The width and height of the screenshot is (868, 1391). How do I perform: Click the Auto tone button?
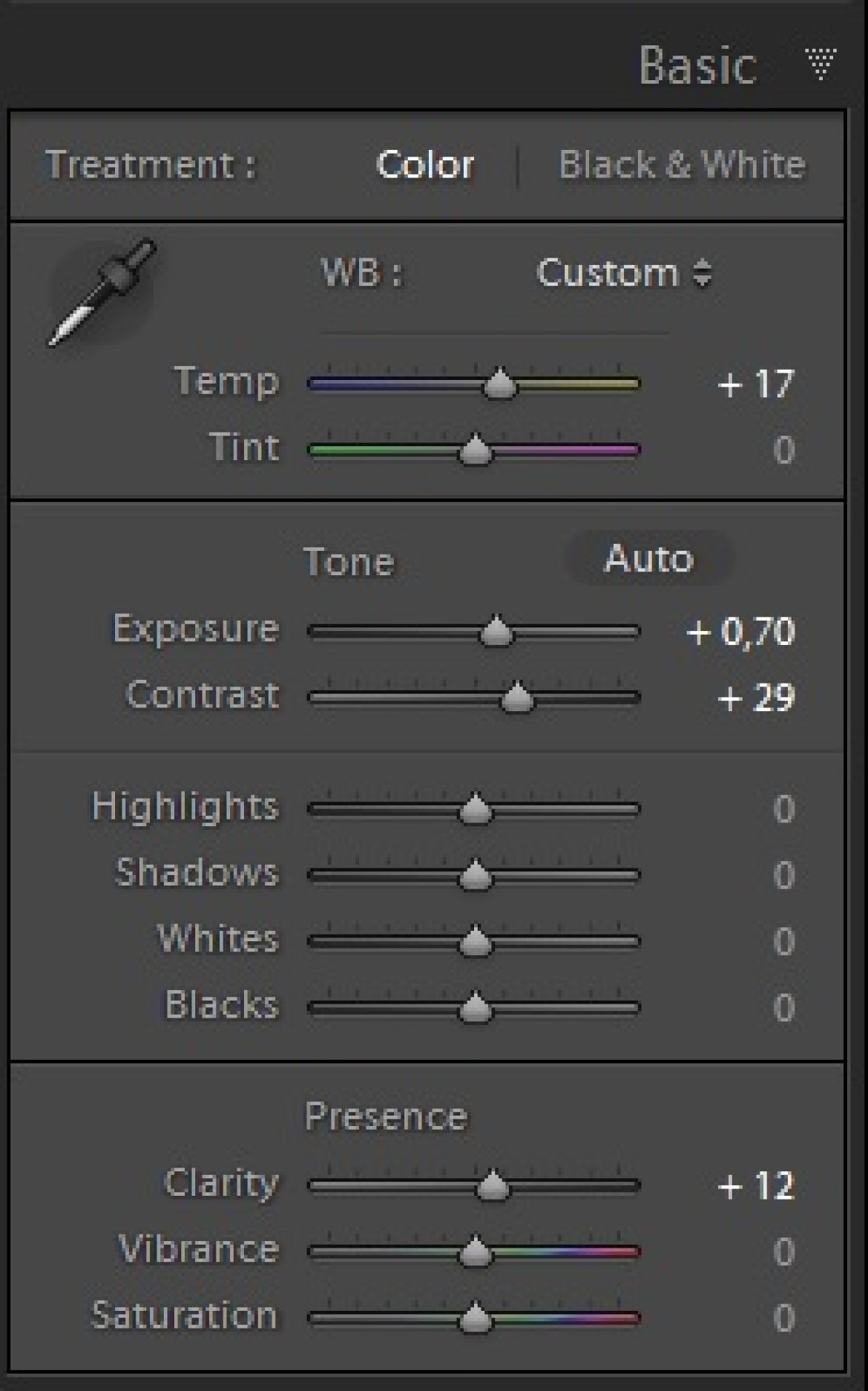[649, 558]
